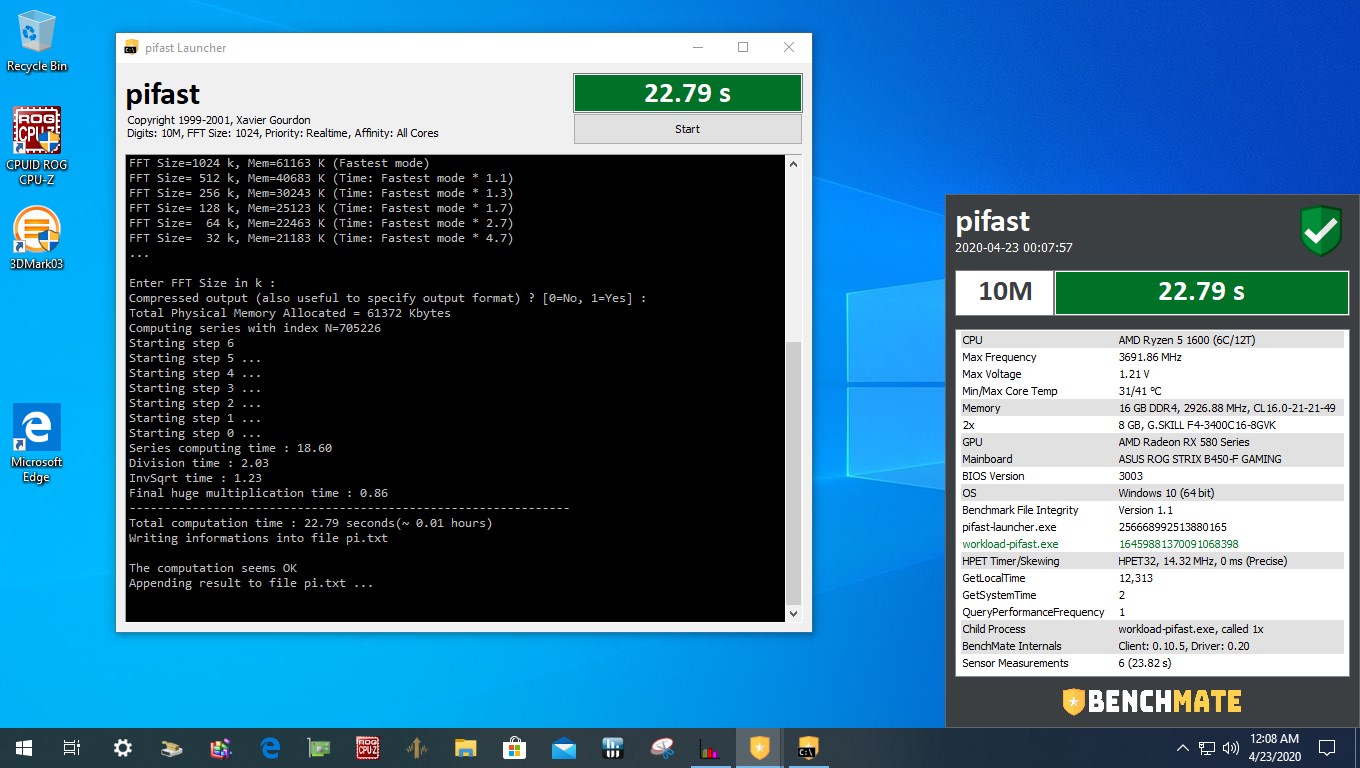Click the console vertical scrollbar thumb
The image size is (1360, 768).
point(794,473)
